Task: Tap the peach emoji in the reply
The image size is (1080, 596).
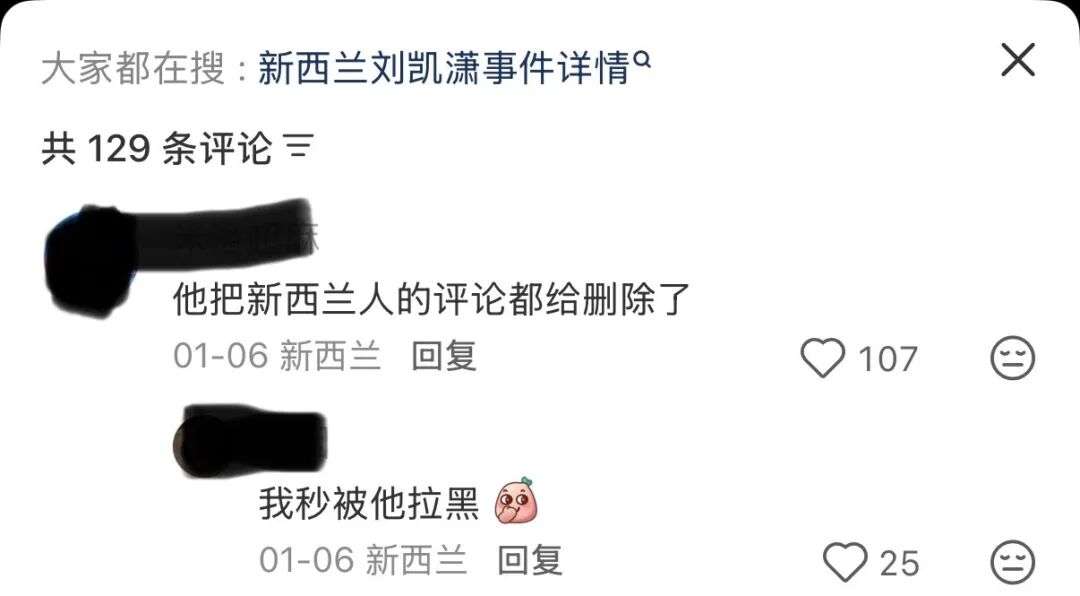Action: [517, 500]
